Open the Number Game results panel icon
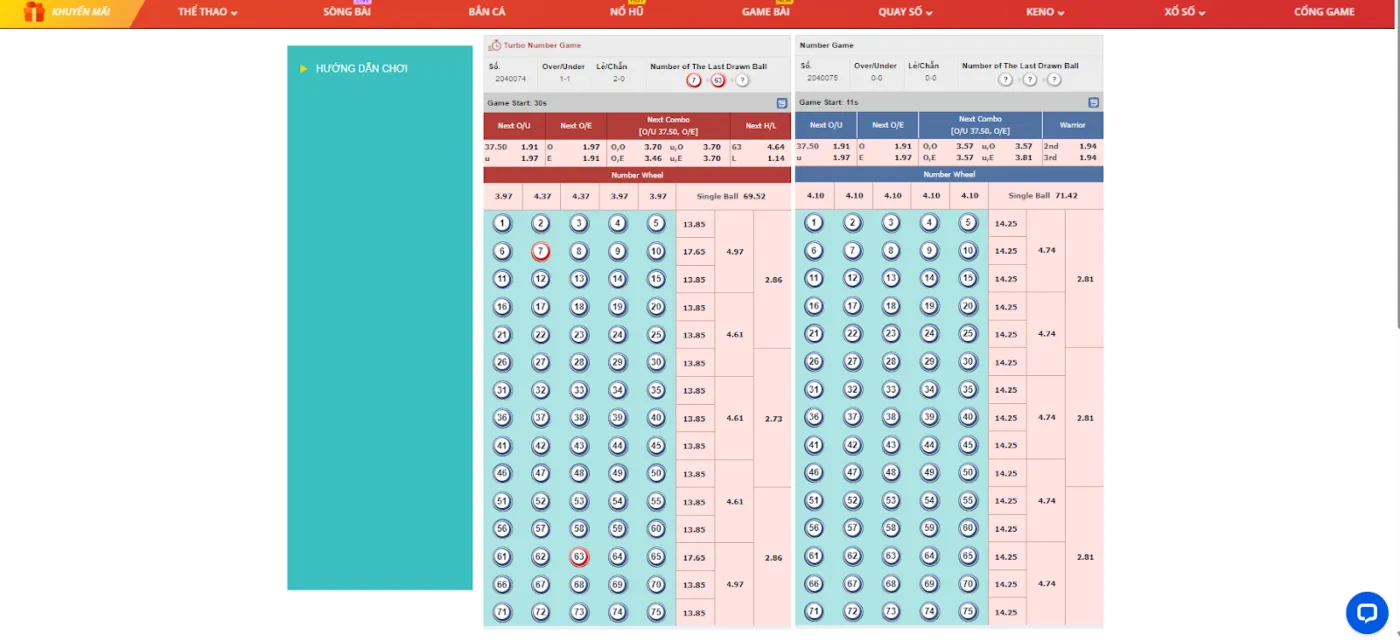 pyautogui.click(x=1093, y=103)
